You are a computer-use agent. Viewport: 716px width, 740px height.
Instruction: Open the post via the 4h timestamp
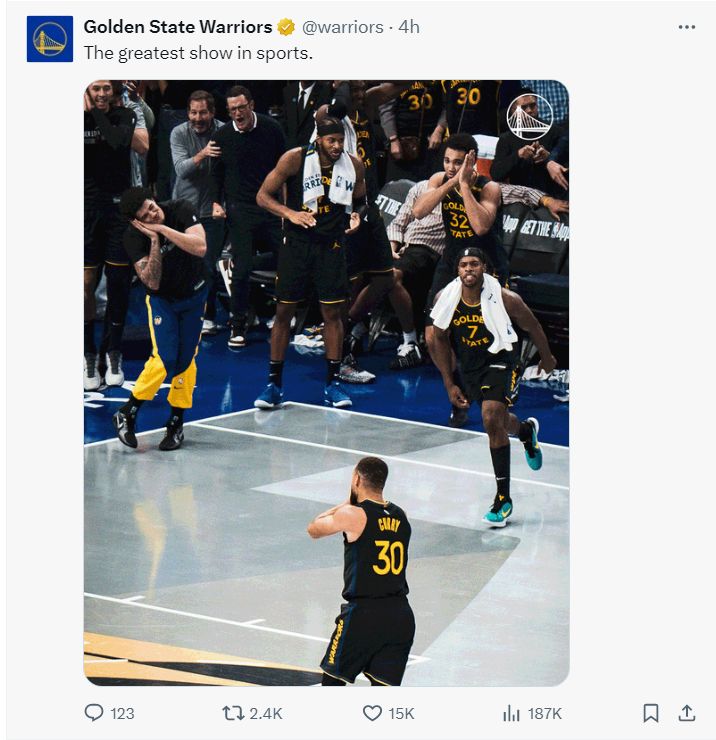coord(409,27)
